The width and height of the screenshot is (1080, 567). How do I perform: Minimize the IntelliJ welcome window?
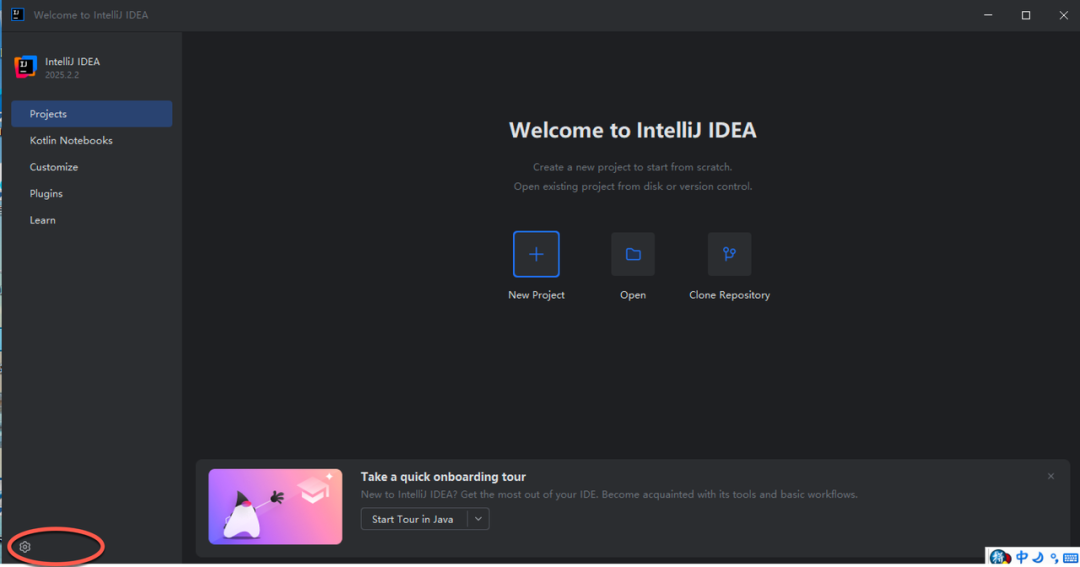(x=988, y=15)
